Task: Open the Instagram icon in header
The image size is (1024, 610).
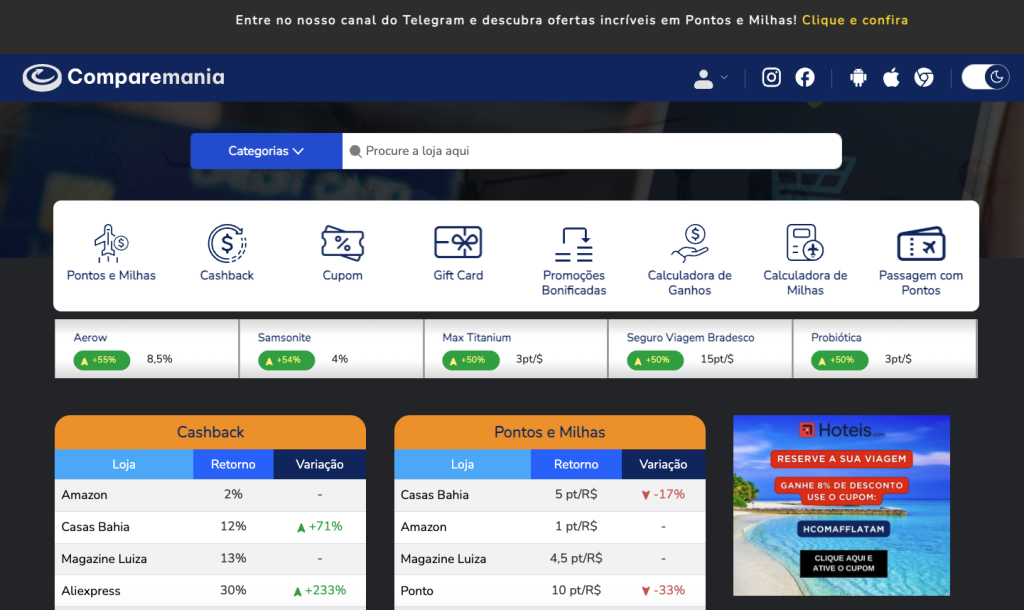Action: click(x=771, y=78)
